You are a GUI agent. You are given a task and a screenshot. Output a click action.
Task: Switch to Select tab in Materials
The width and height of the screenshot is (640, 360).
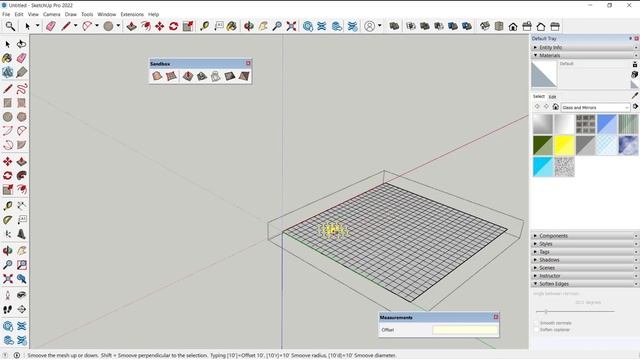(539, 96)
